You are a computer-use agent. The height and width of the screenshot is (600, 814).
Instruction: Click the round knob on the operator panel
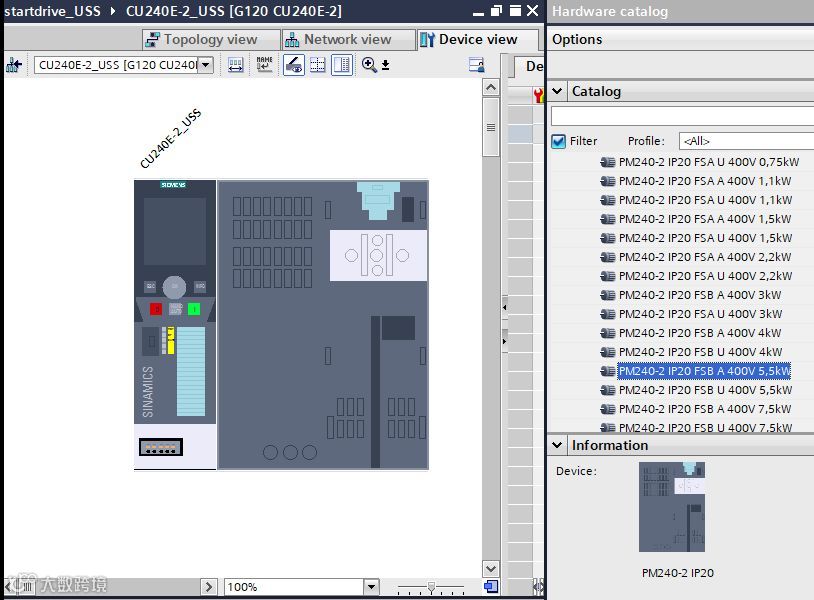click(174, 286)
